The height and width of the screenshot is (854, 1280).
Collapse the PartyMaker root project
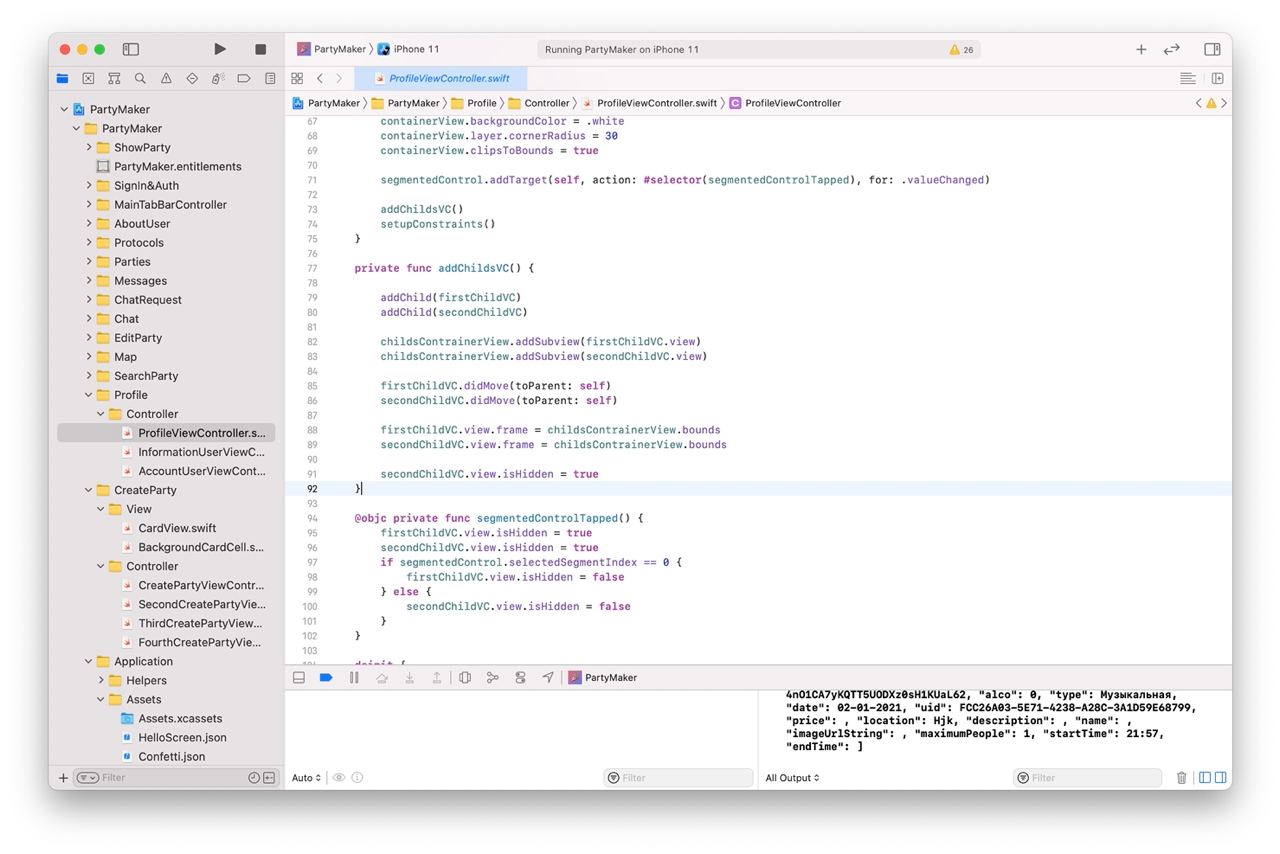(x=64, y=109)
